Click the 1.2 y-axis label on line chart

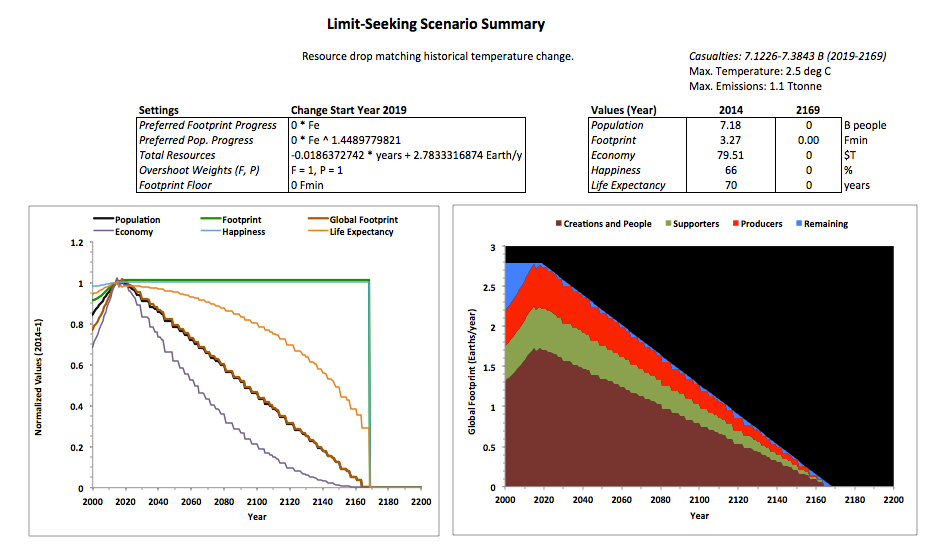point(77,243)
